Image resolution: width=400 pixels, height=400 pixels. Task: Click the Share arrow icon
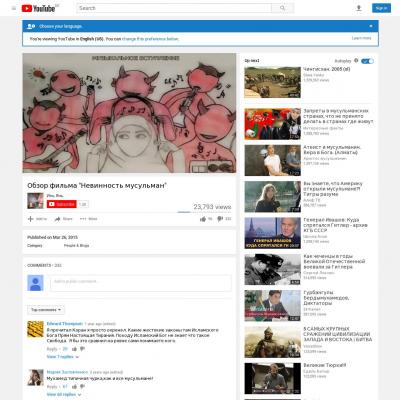pyautogui.click(x=58, y=219)
